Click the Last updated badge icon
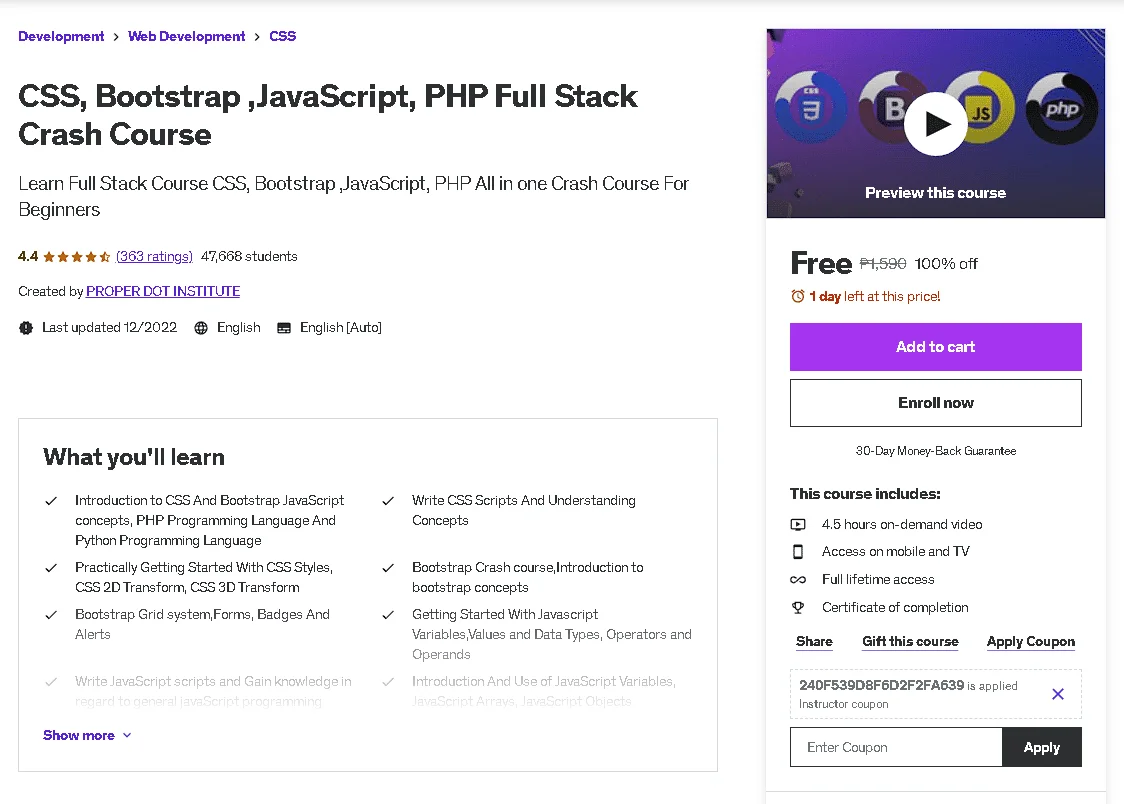The image size is (1124, 804). [26, 327]
